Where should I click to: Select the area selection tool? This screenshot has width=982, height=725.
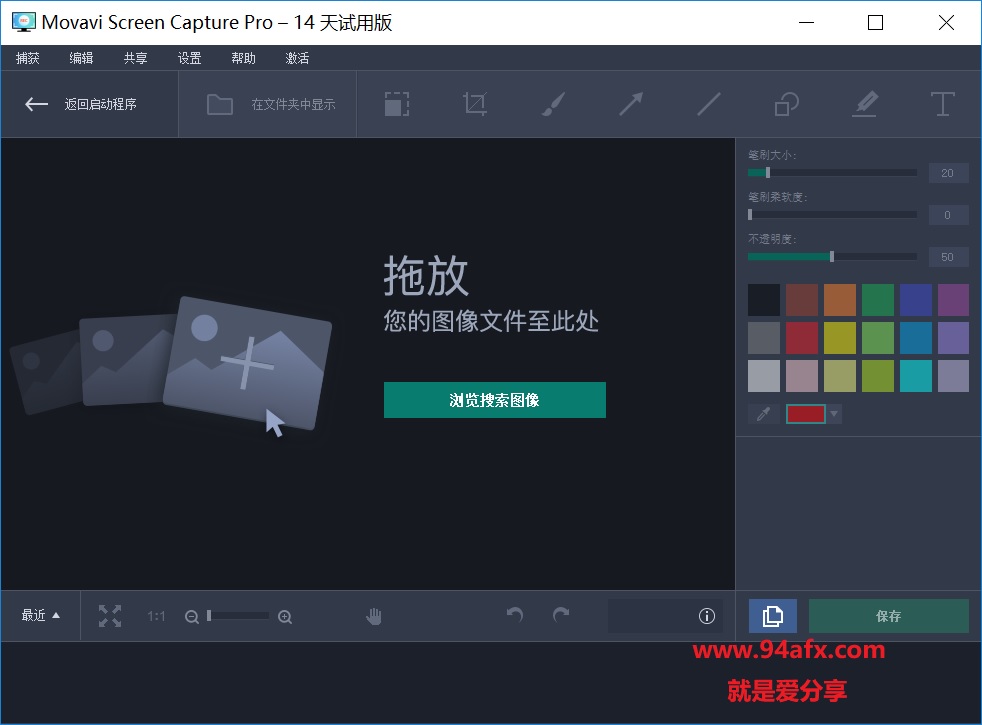click(x=397, y=104)
